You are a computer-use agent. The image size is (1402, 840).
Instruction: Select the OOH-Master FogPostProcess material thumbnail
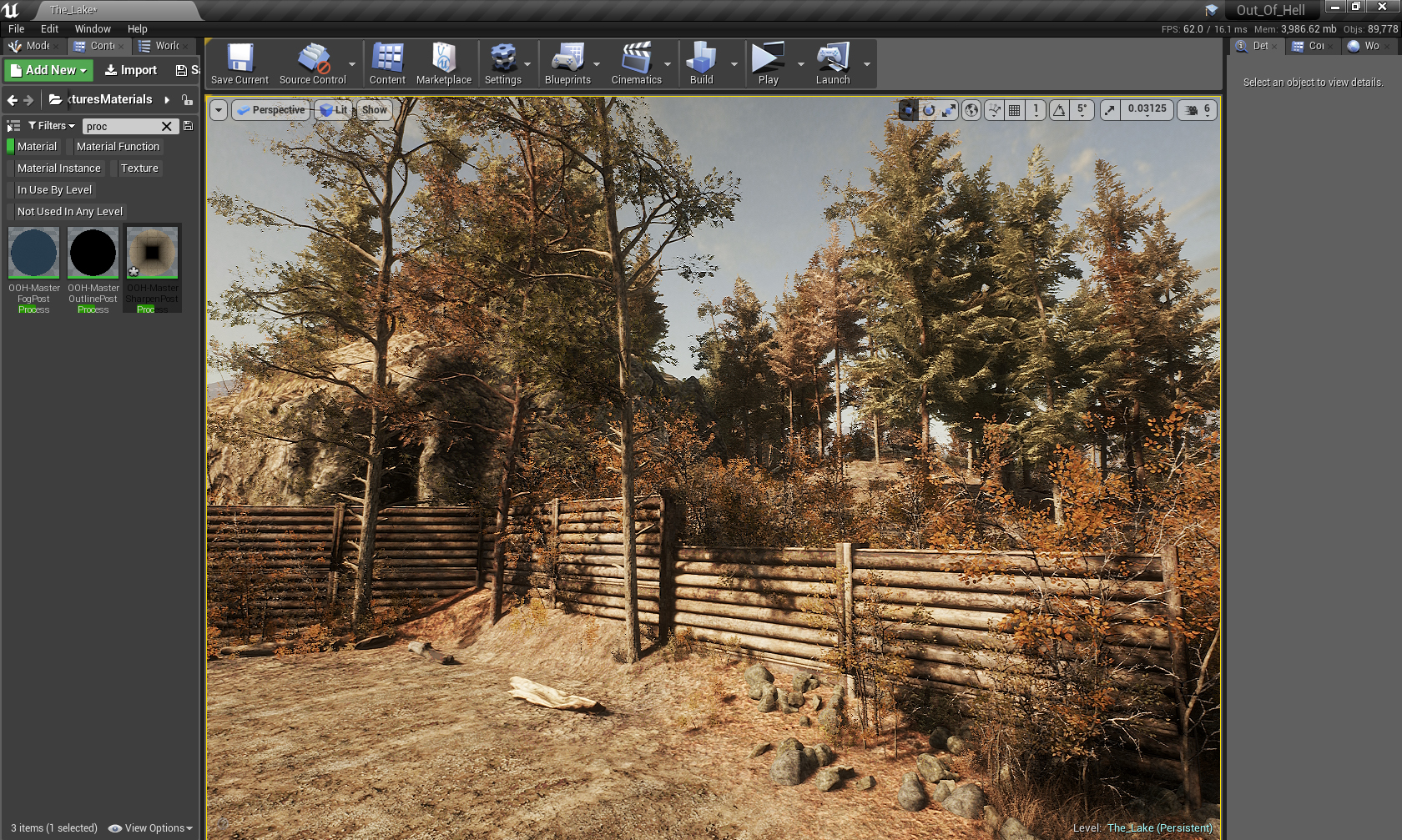(x=34, y=253)
